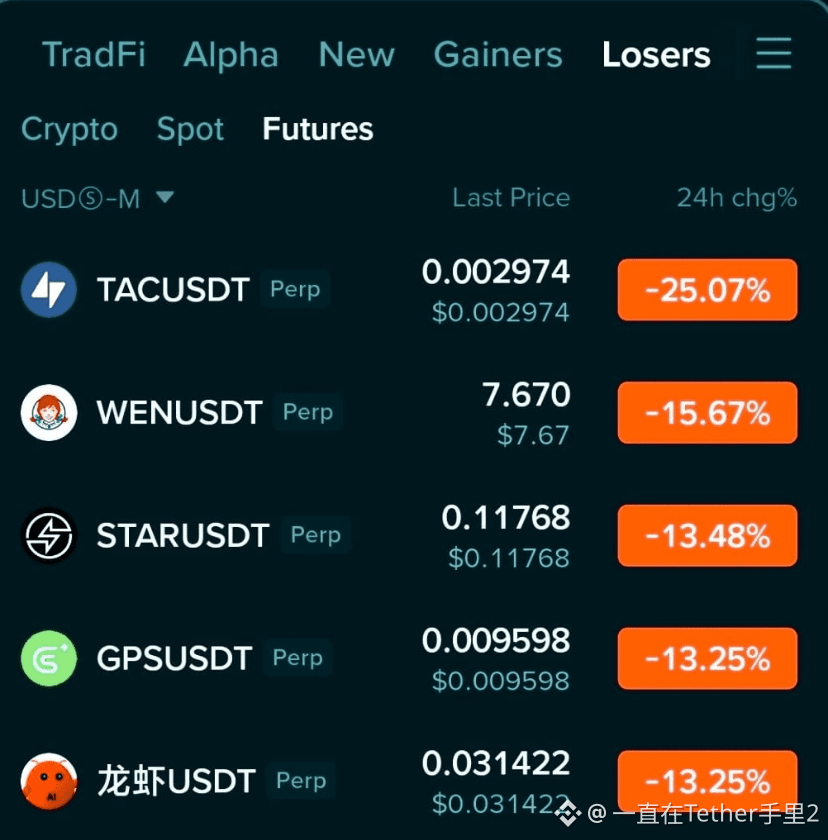Viewport: 828px width, 840px height.
Task: Switch to the Crypto sub-tab
Action: point(69,130)
